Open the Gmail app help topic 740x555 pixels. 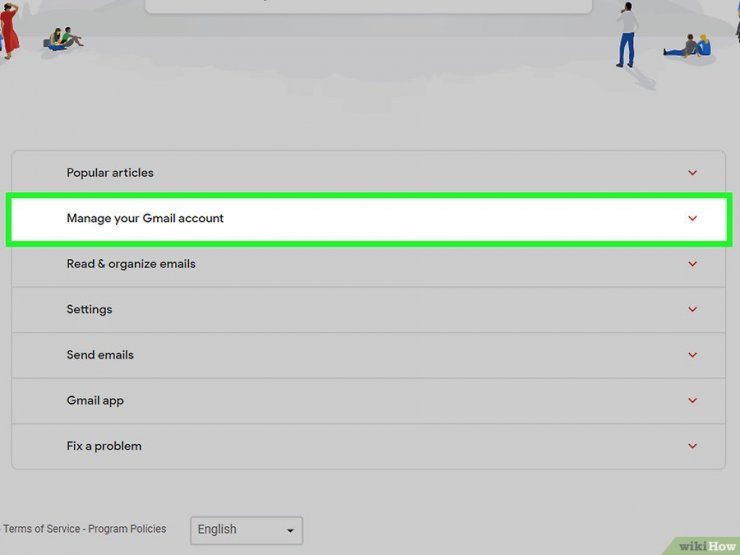95,401
